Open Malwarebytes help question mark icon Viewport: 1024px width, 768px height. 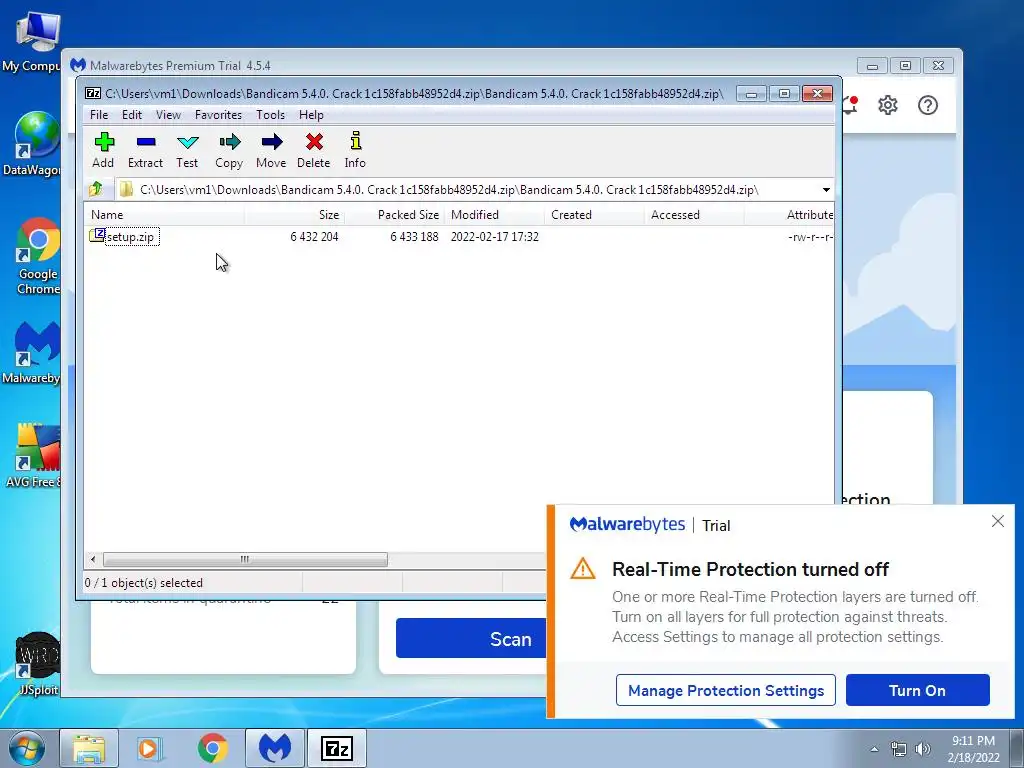tap(927, 105)
